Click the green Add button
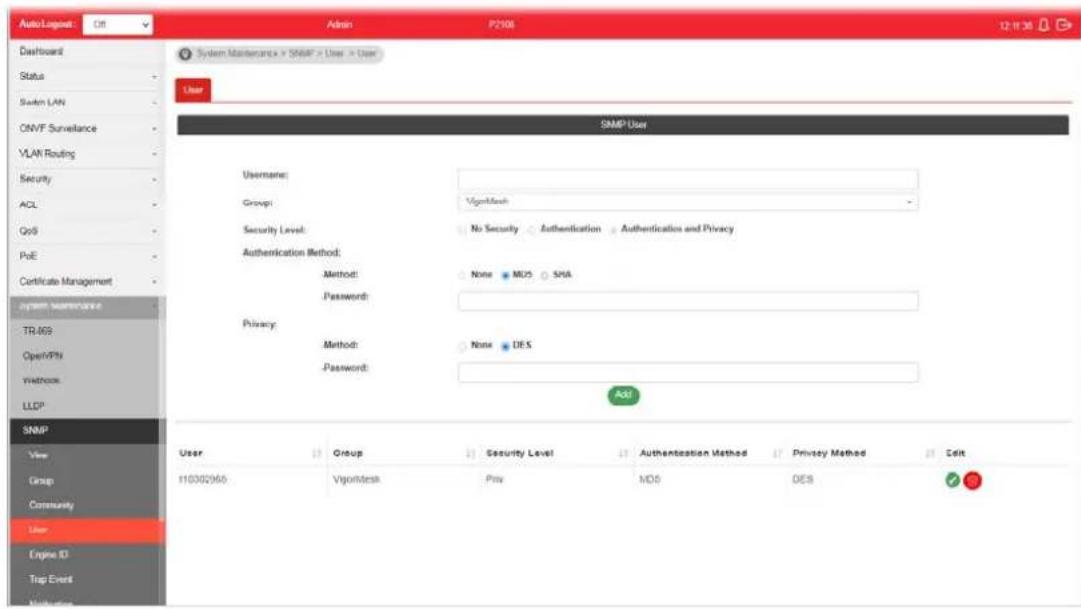Screen dimensions: 1081x609 point(623,395)
